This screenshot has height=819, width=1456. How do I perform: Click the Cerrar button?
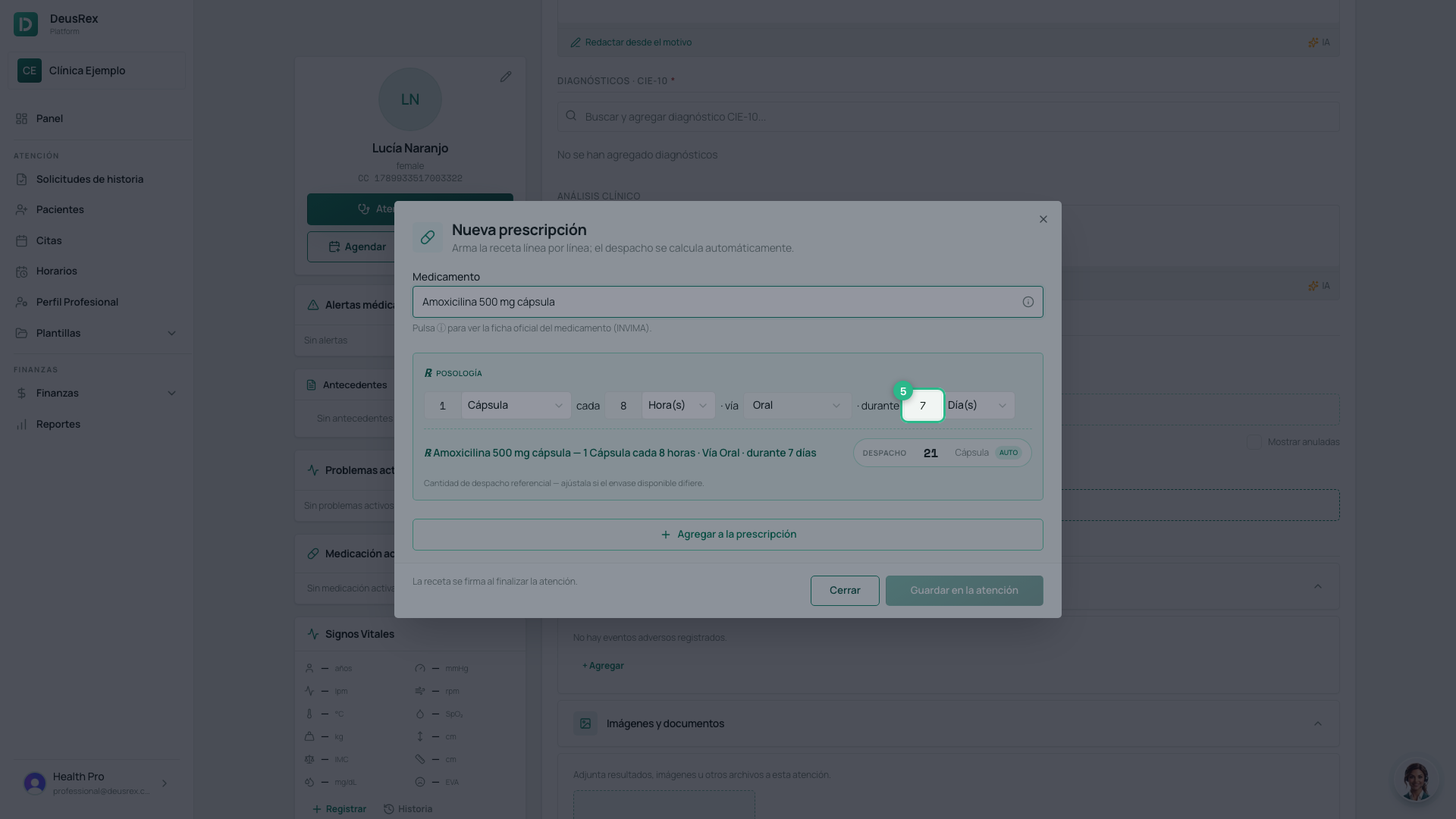pos(845,591)
